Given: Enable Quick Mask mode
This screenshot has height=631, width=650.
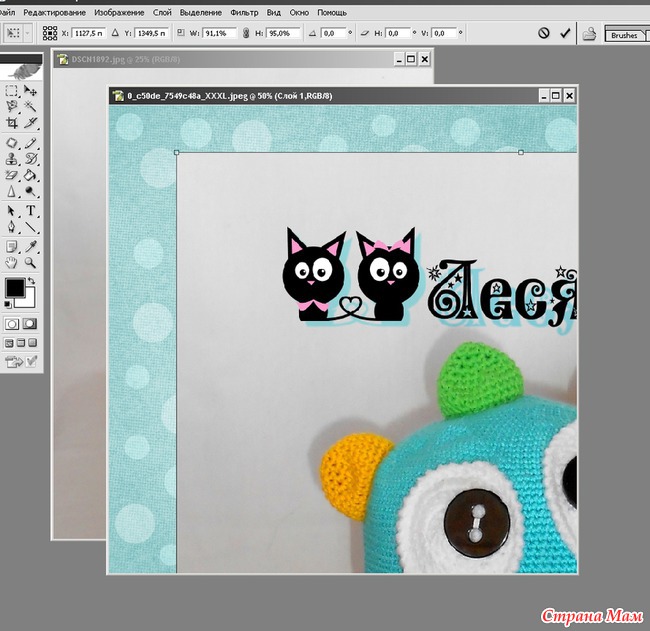Looking at the screenshot, I should point(30,324).
